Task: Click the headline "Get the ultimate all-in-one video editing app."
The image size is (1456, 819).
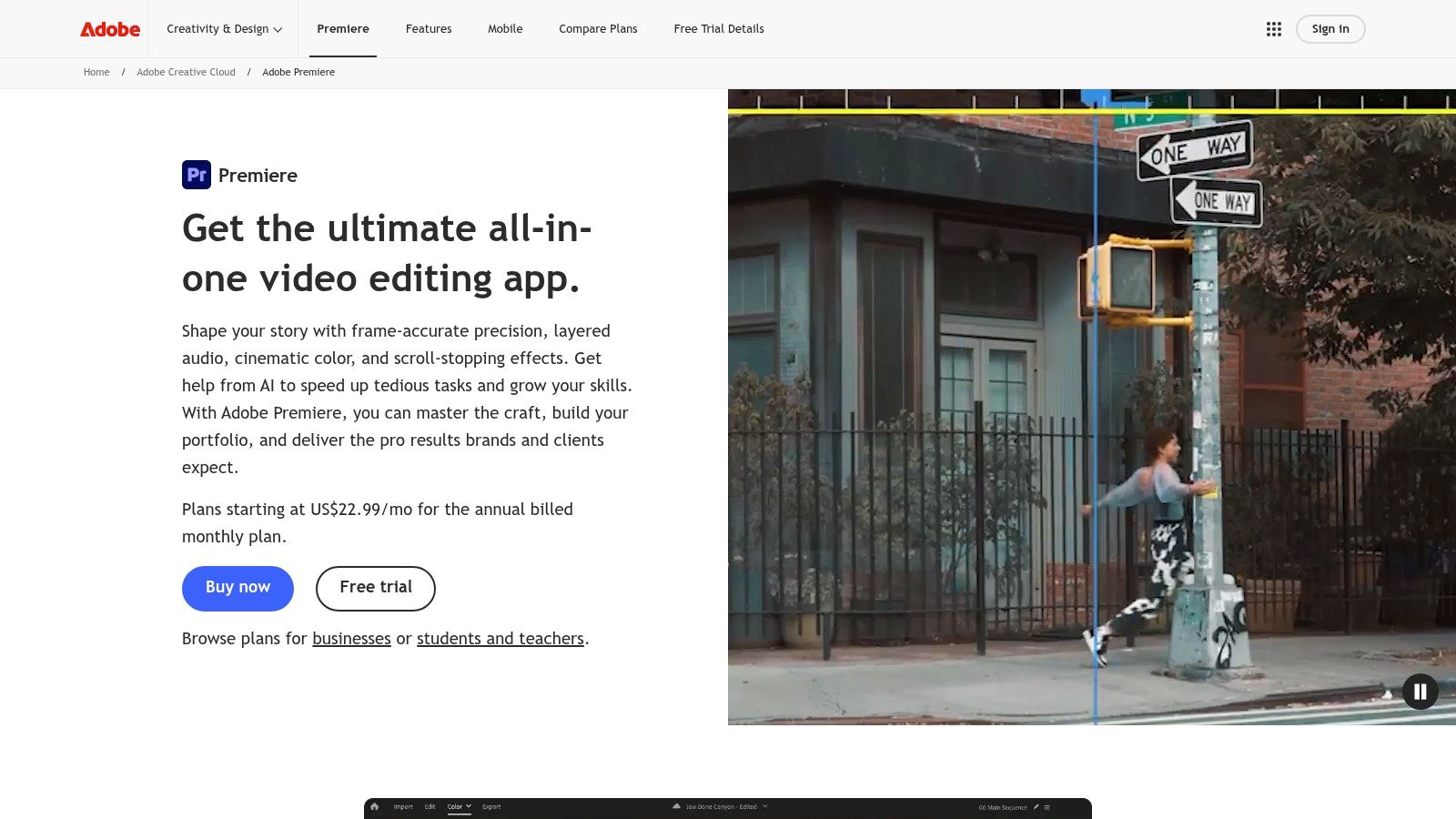Action: pos(387,253)
